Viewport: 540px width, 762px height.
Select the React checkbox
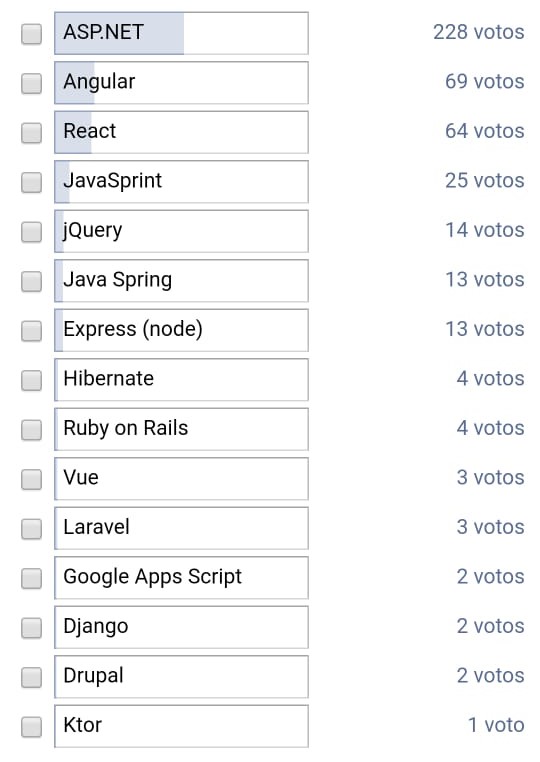(x=32, y=133)
